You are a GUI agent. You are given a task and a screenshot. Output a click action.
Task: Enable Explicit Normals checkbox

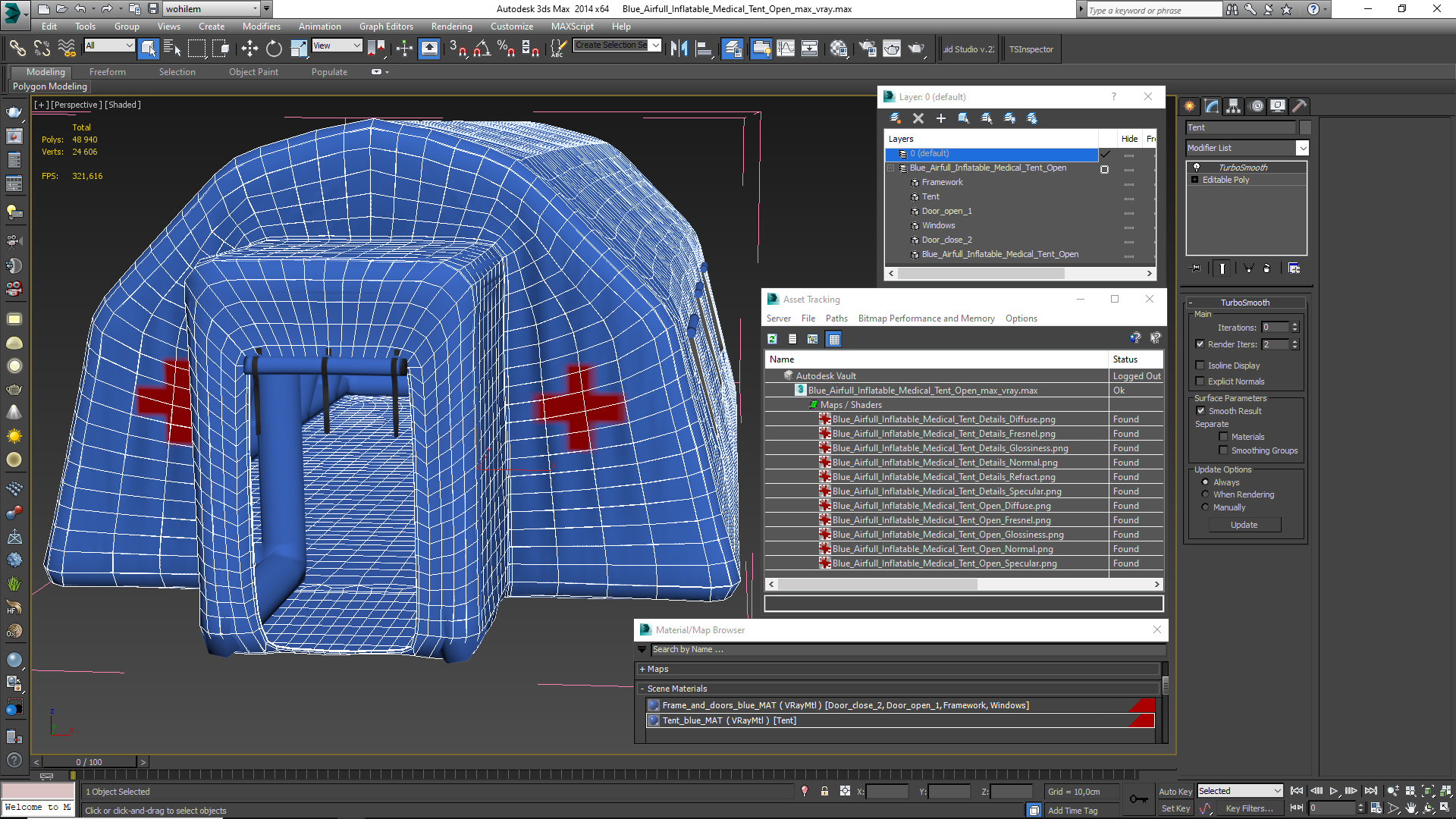pos(1200,381)
